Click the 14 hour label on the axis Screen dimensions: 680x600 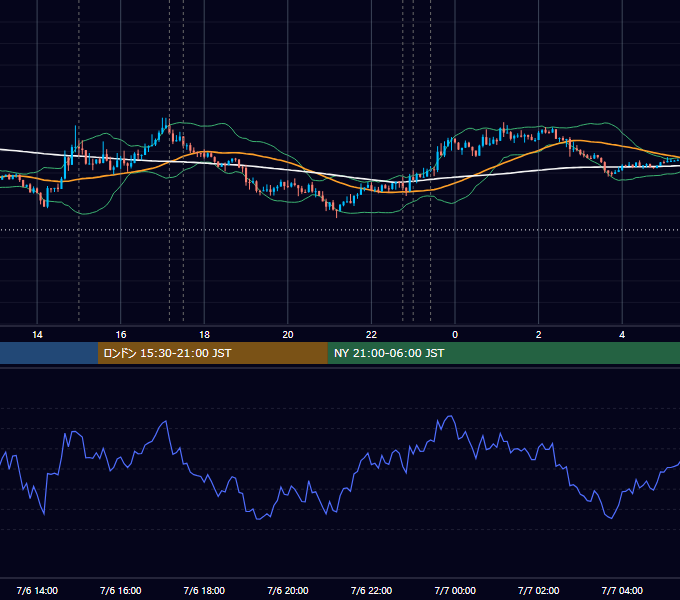(x=37, y=335)
